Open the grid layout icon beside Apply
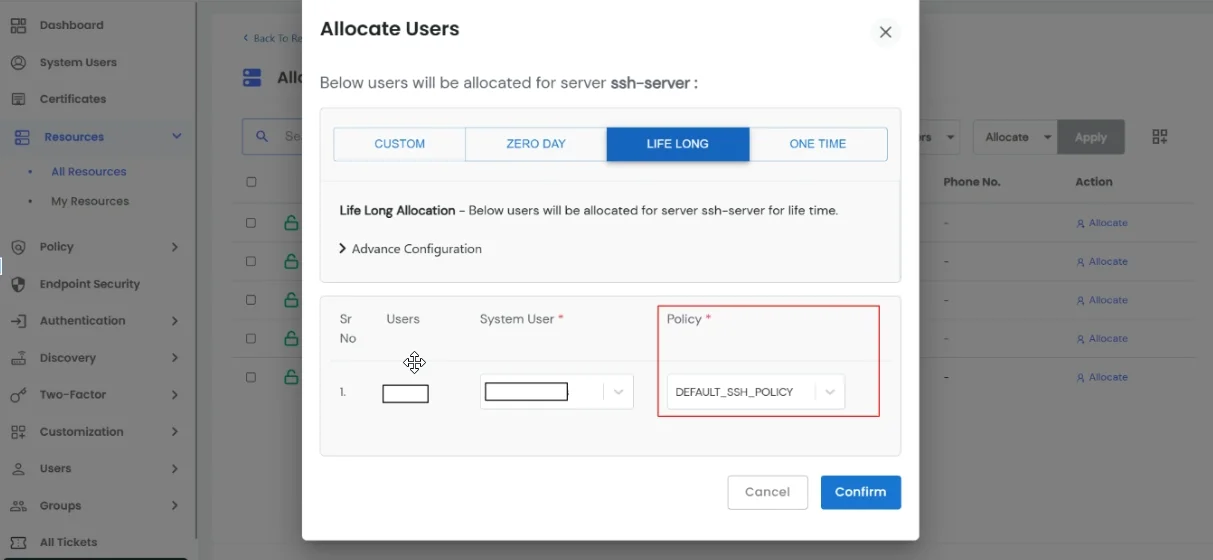The width and height of the screenshot is (1213, 560). click(x=1160, y=137)
